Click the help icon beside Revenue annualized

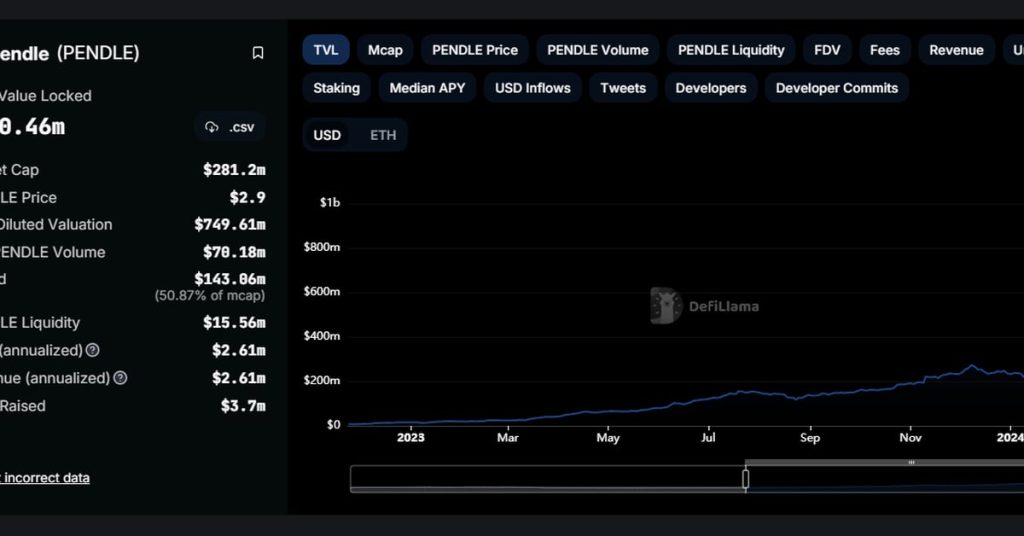[x=120, y=378]
